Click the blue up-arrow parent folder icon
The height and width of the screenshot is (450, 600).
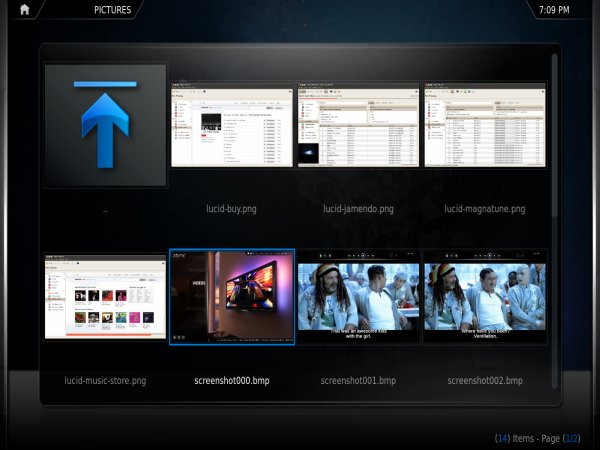coord(105,125)
